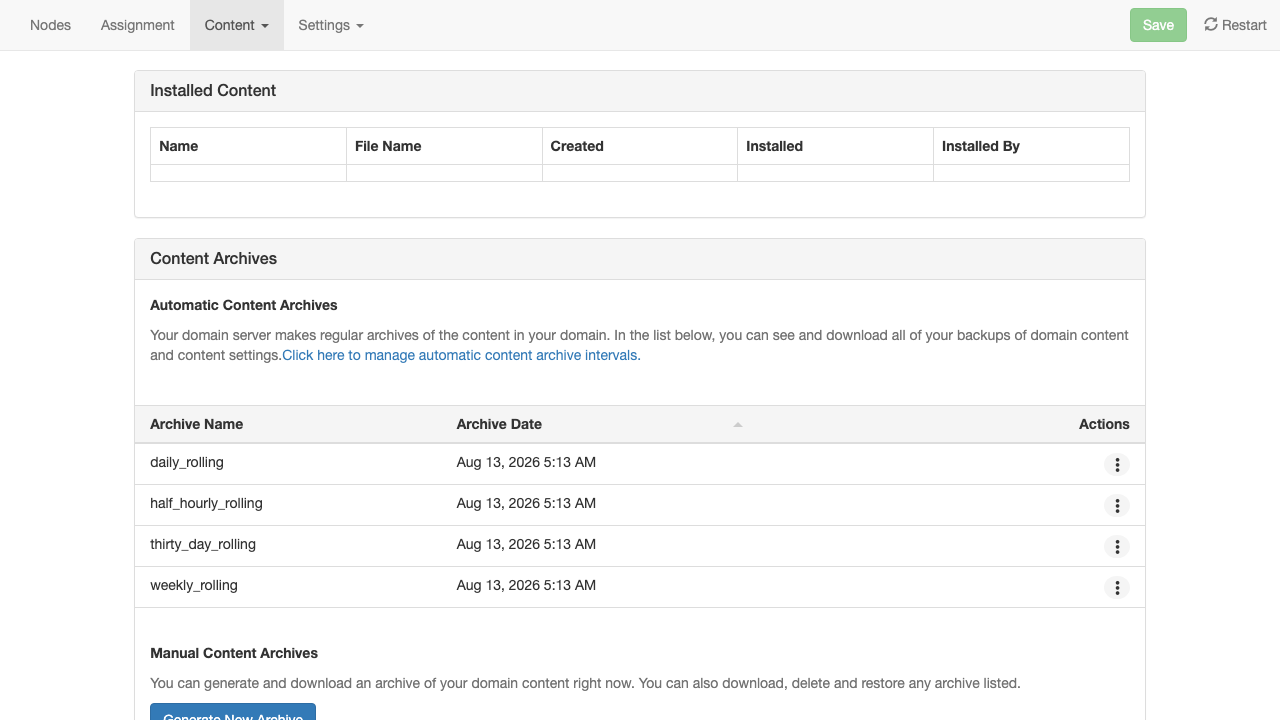Select the thirty_day_rolling archive name

click(203, 544)
